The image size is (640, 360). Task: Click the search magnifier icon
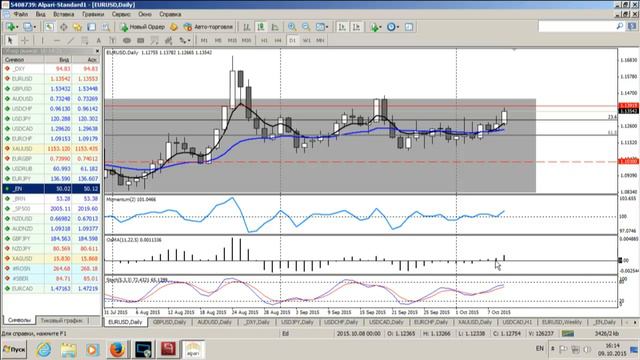click(619, 27)
